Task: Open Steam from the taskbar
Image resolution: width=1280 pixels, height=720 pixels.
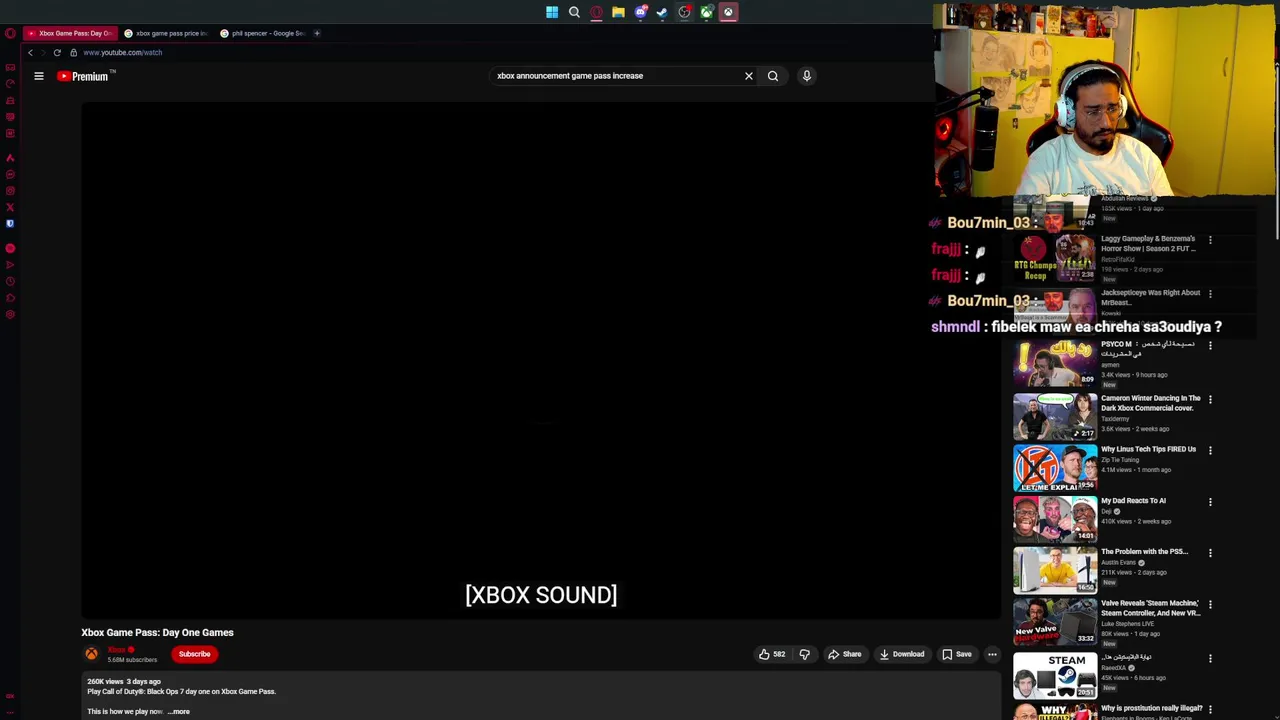Action: [662, 12]
